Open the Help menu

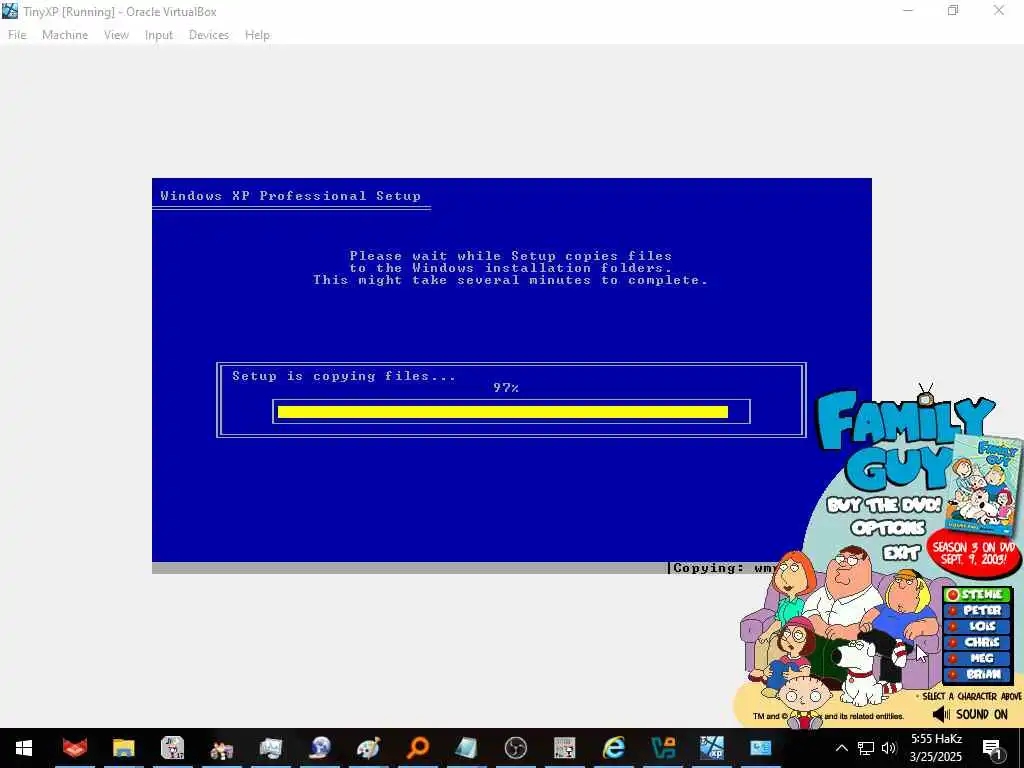pos(257,35)
